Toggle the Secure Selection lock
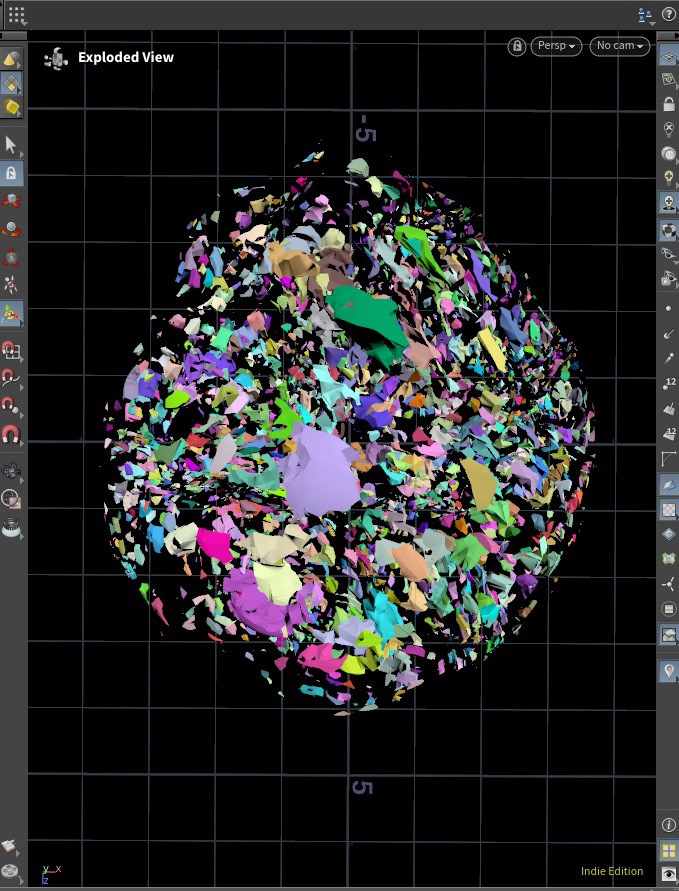Viewport: 679px width, 891px height. tap(11, 173)
